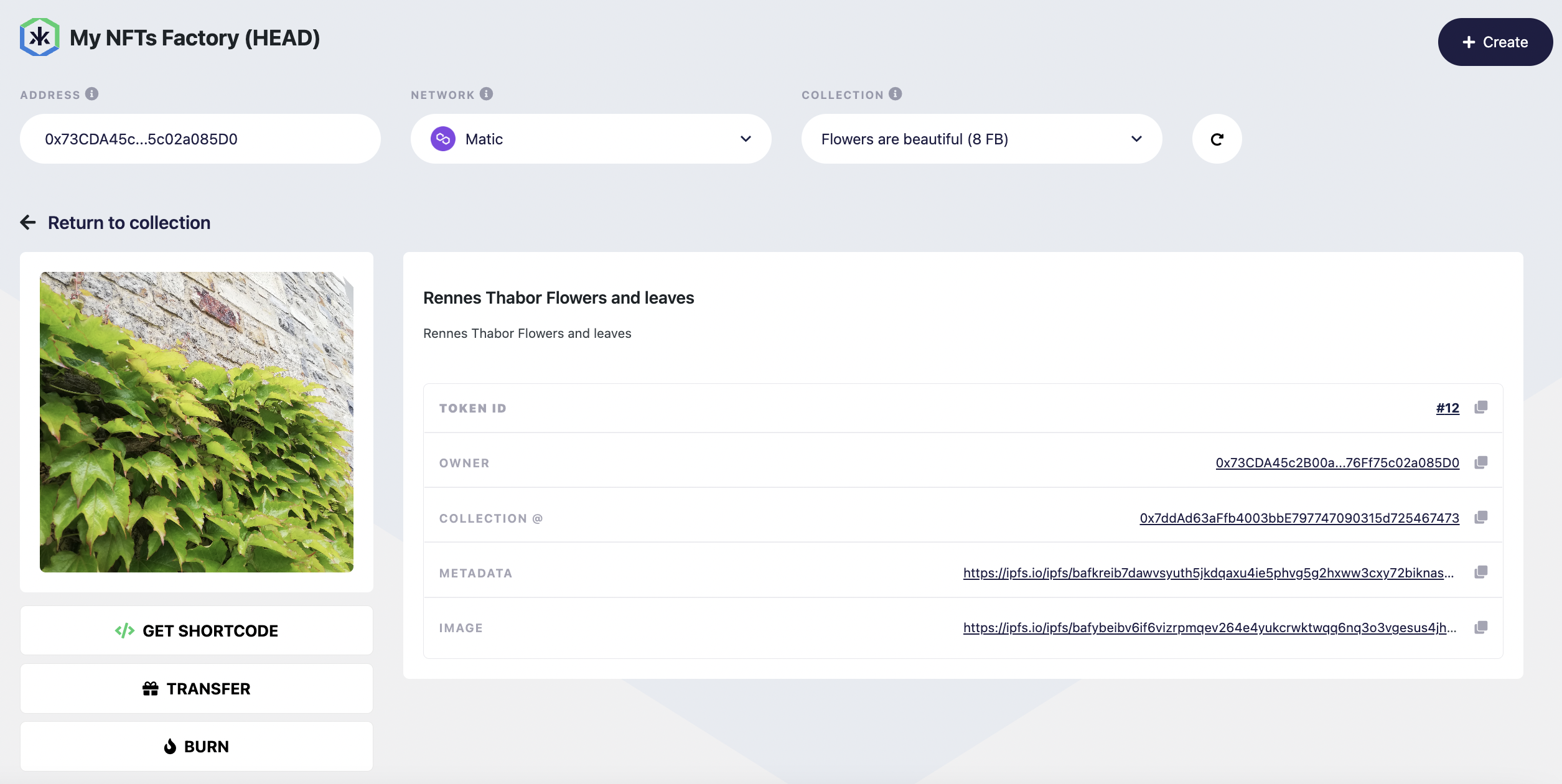Click the Create button
The height and width of the screenshot is (784, 1562).
[1495, 42]
